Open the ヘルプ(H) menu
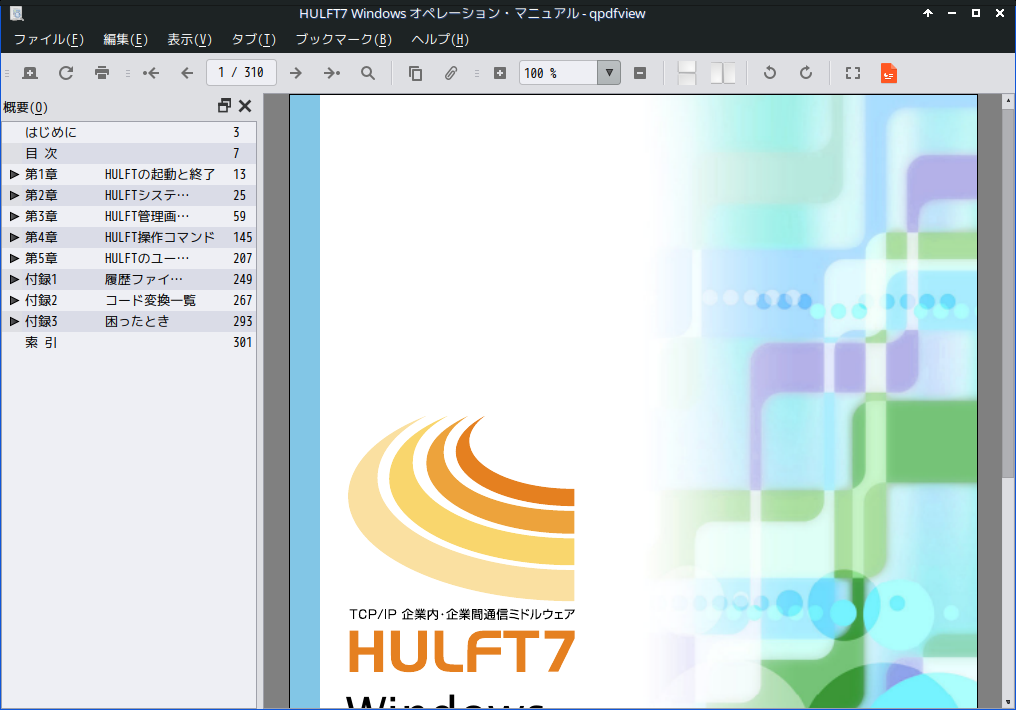The width and height of the screenshot is (1016, 710). [x=440, y=40]
